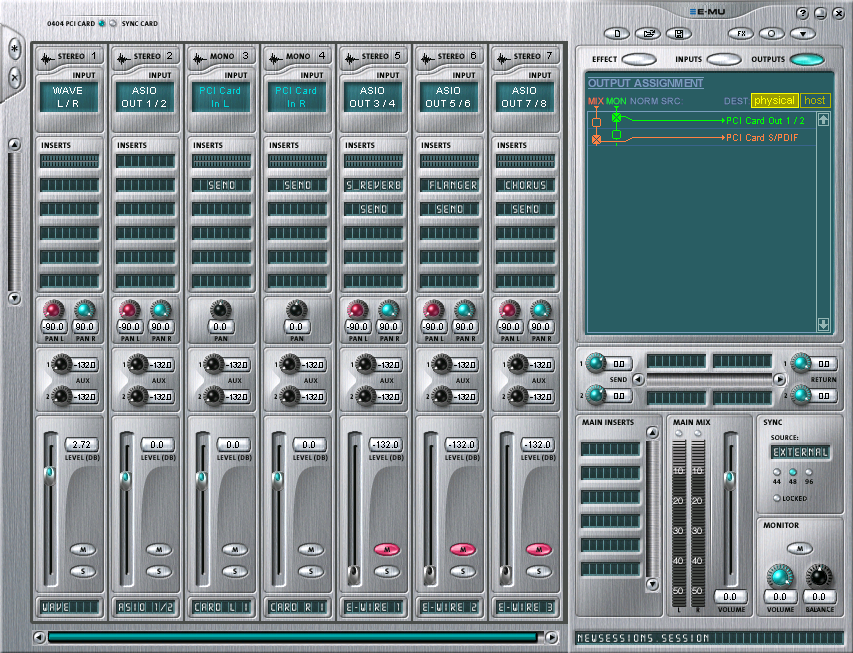Switch to the EFFECT view
The image size is (853, 653).
tap(639, 59)
